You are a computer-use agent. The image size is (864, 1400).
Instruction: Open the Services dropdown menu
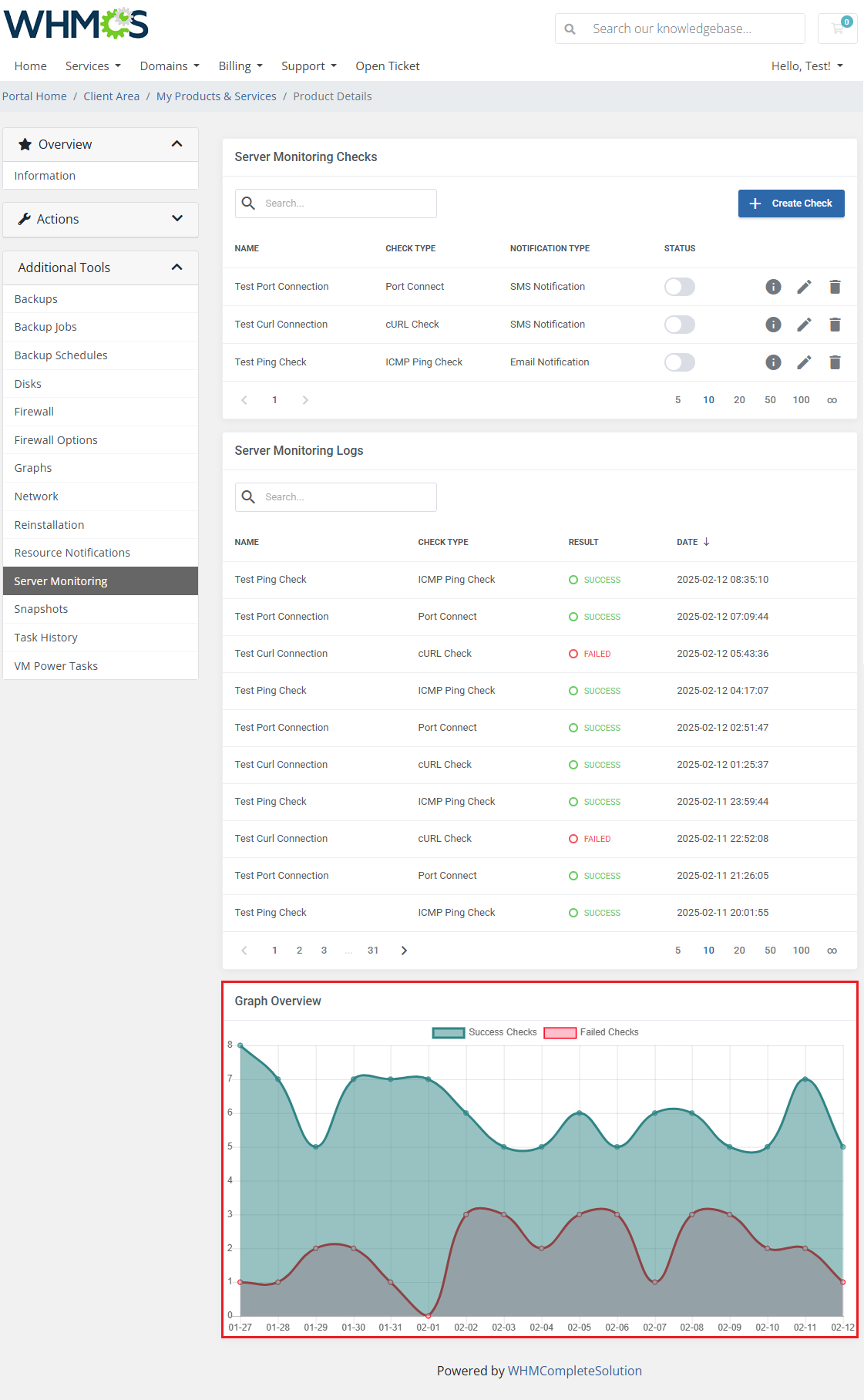[93, 66]
